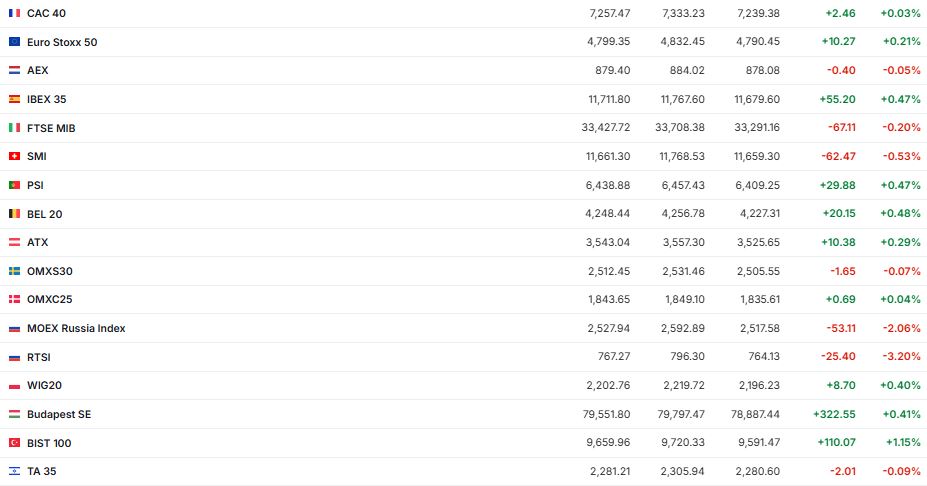Click the Belgium flag icon beside BEL 20

14,214
